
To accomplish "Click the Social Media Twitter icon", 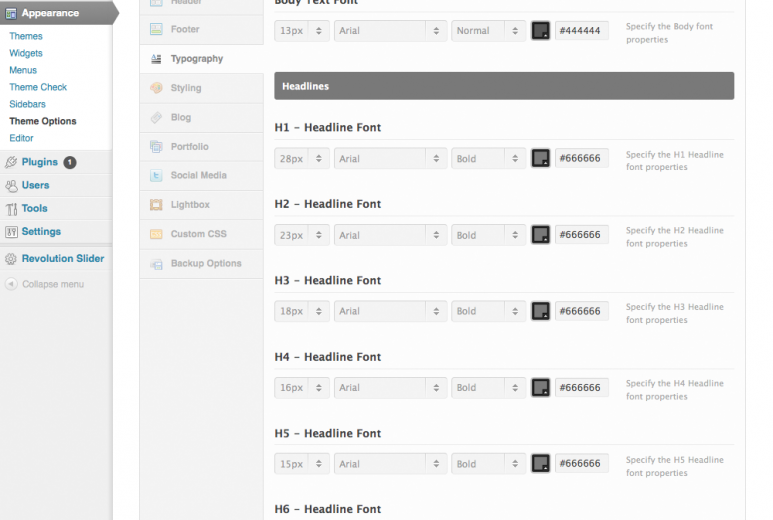I will click(x=156, y=175).
